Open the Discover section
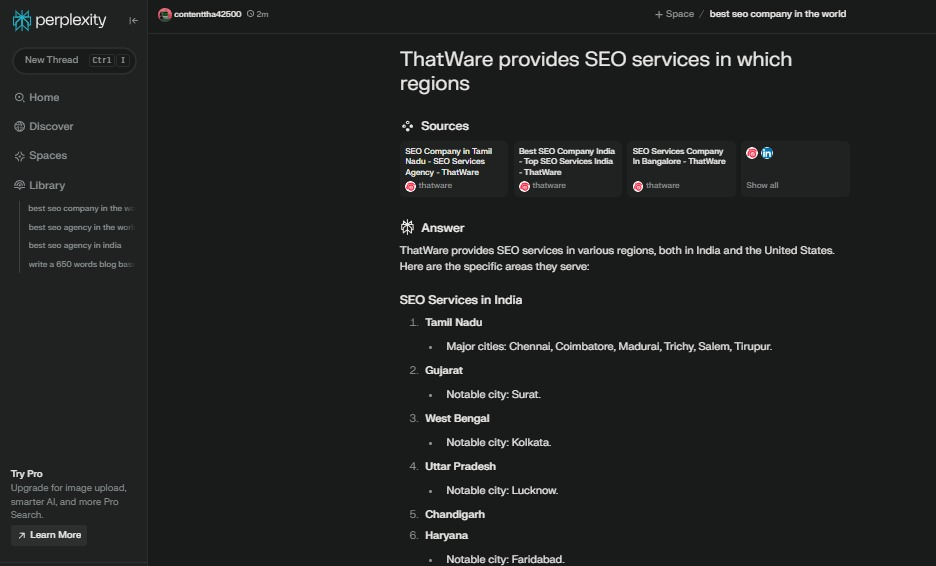Image resolution: width=936 pixels, height=566 pixels. click(x=44, y=127)
